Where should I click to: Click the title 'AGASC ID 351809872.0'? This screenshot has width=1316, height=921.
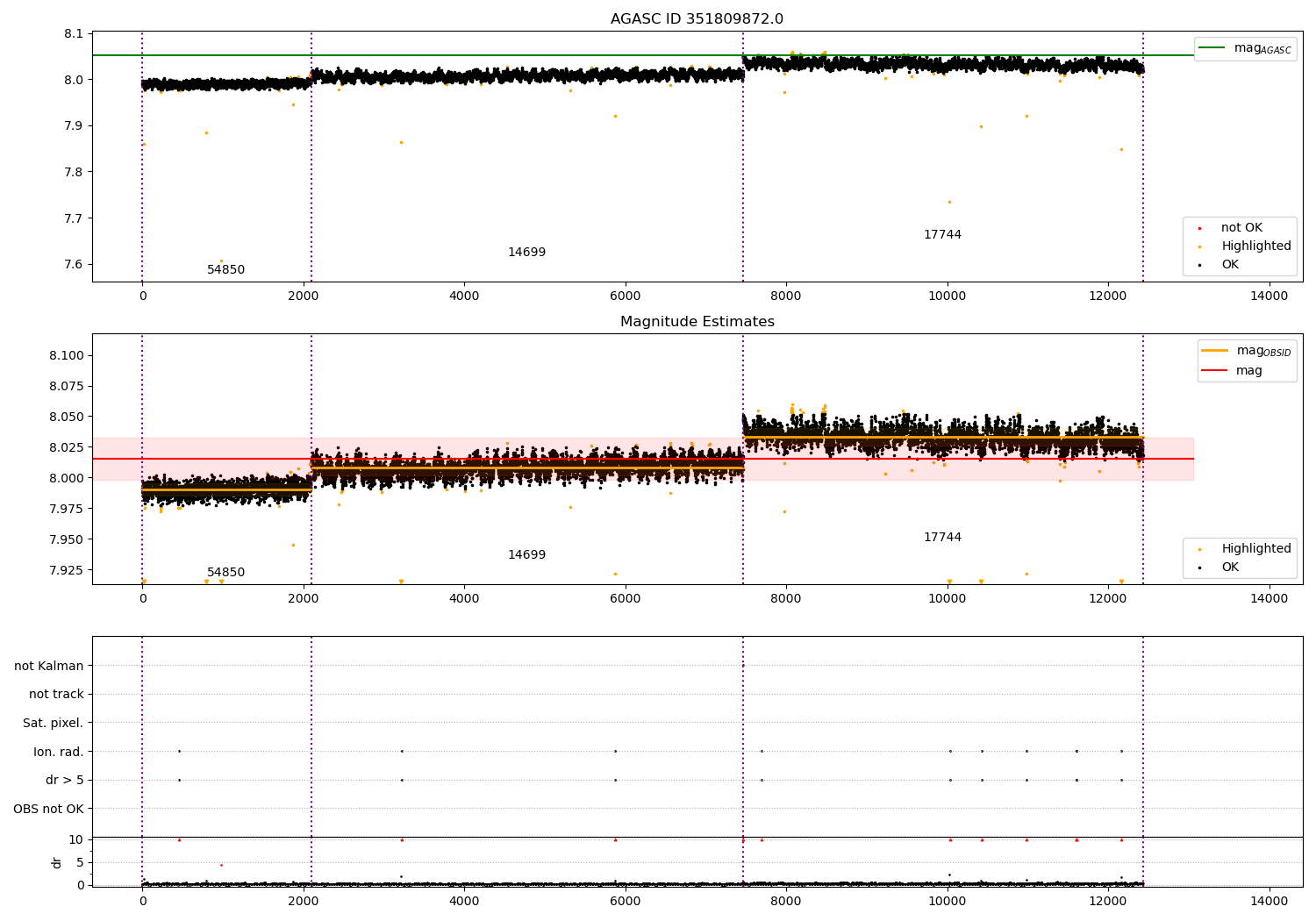(x=697, y=19)
